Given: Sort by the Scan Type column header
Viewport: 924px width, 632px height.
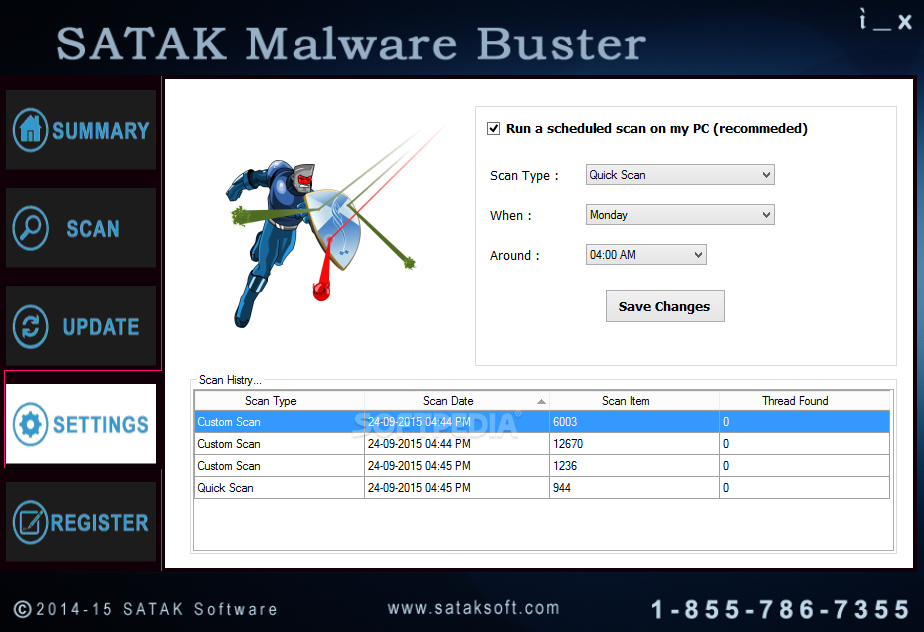Looking at the screenshot, I should [279, 401].
